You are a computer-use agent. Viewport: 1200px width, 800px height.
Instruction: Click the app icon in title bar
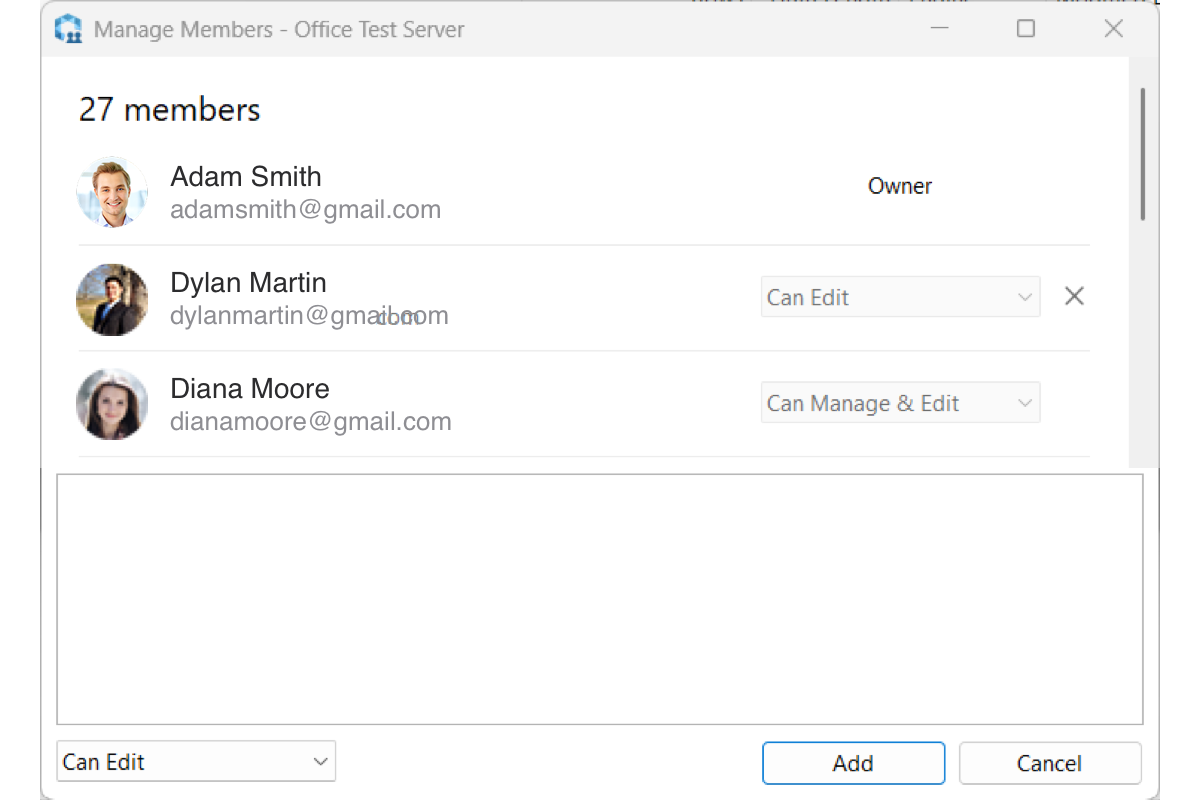[68, 28]
